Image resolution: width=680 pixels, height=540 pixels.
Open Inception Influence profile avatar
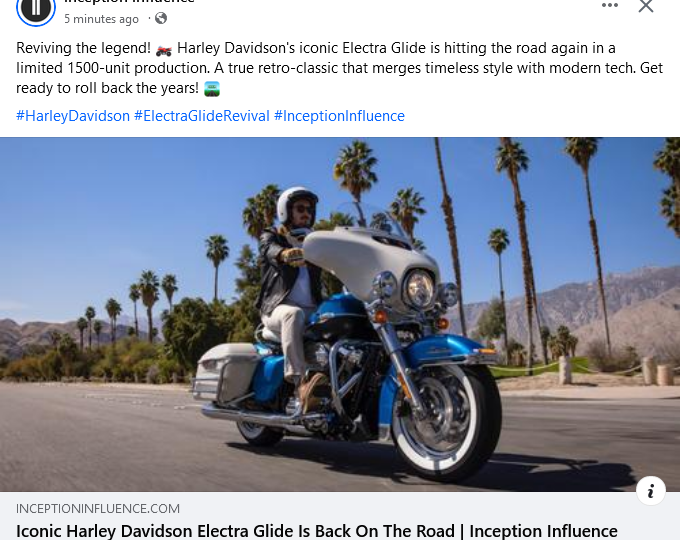[x=36, y=9]
